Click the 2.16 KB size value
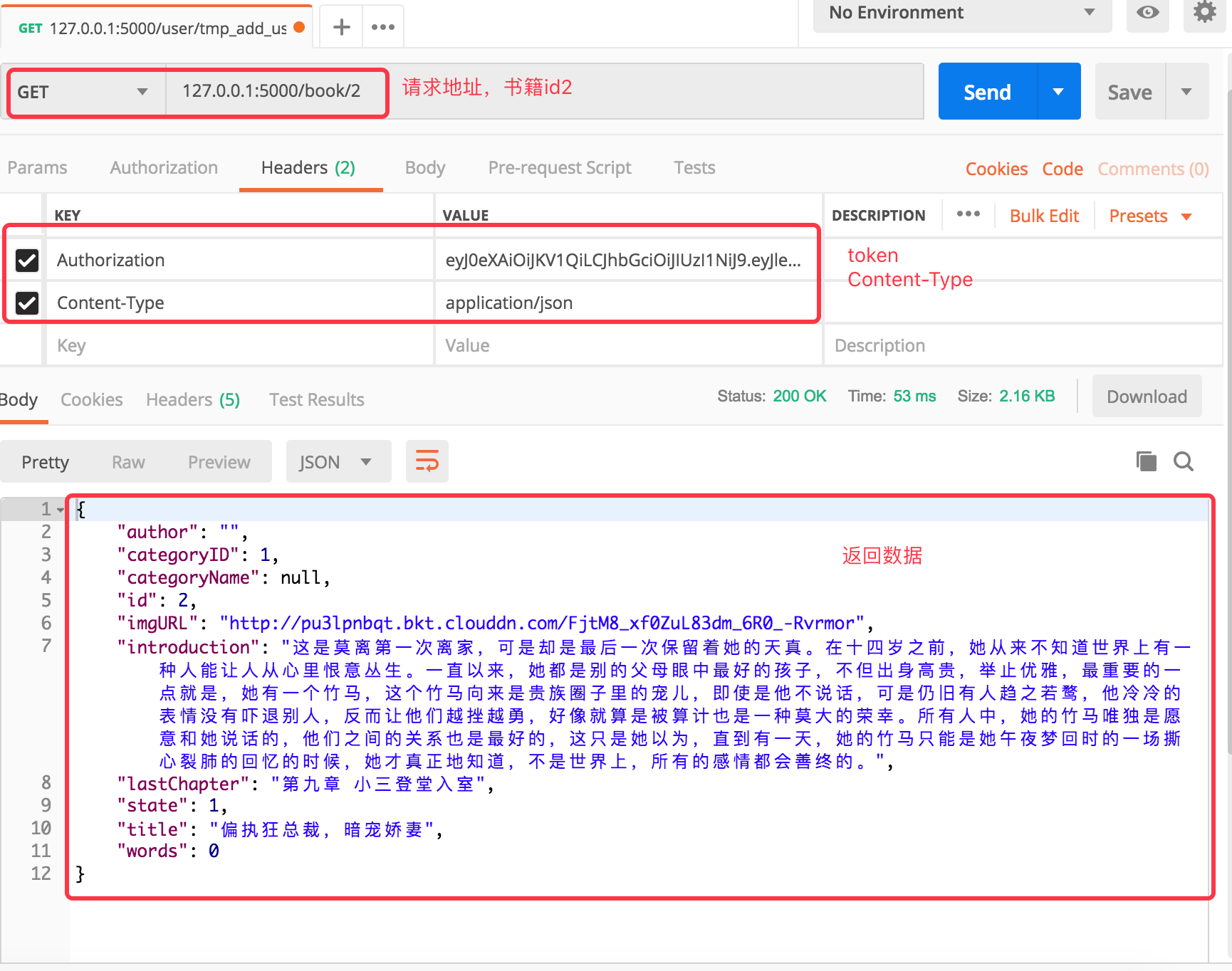 coord(1027,396)
